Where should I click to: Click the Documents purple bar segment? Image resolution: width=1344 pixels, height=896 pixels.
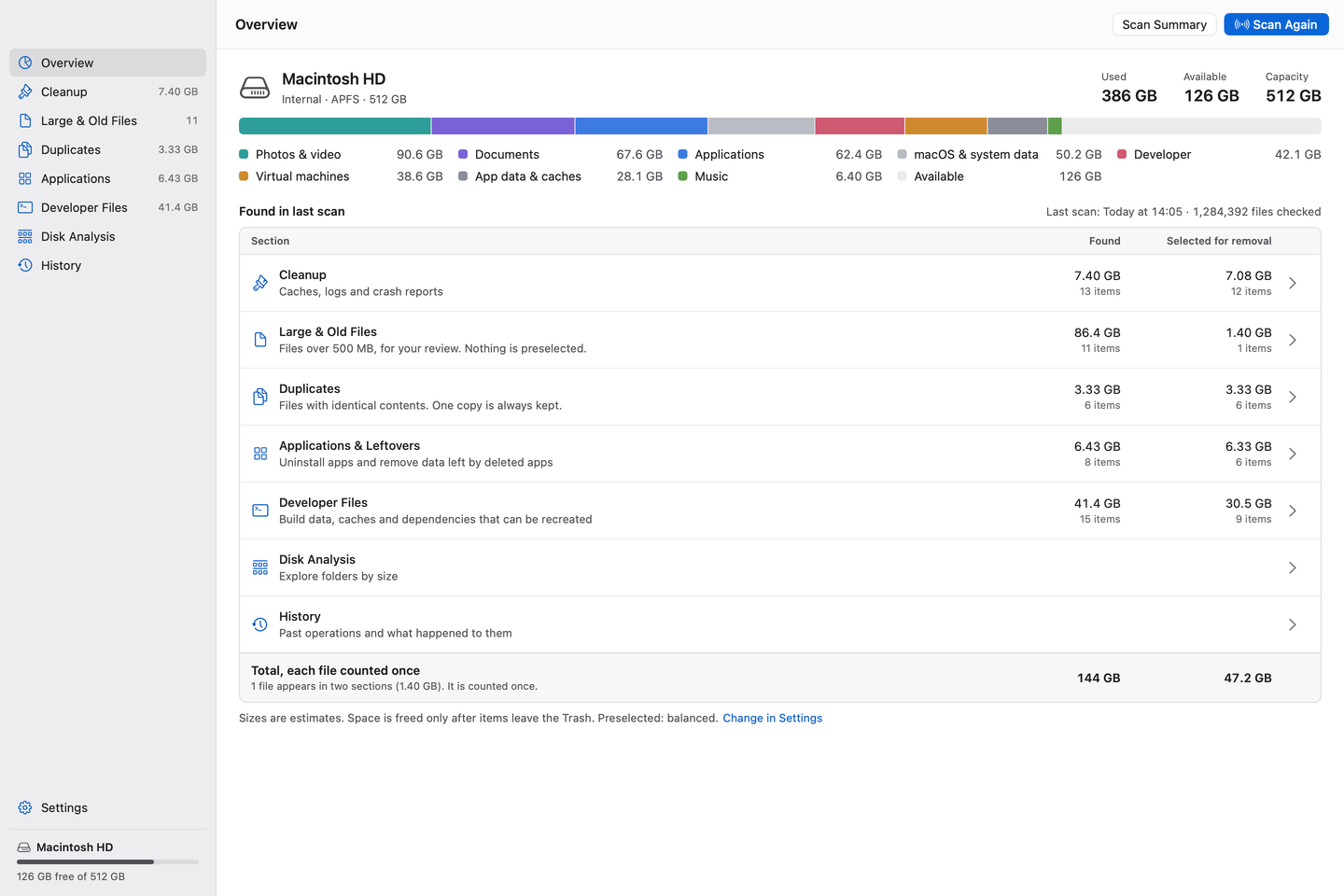pos(503,126)
